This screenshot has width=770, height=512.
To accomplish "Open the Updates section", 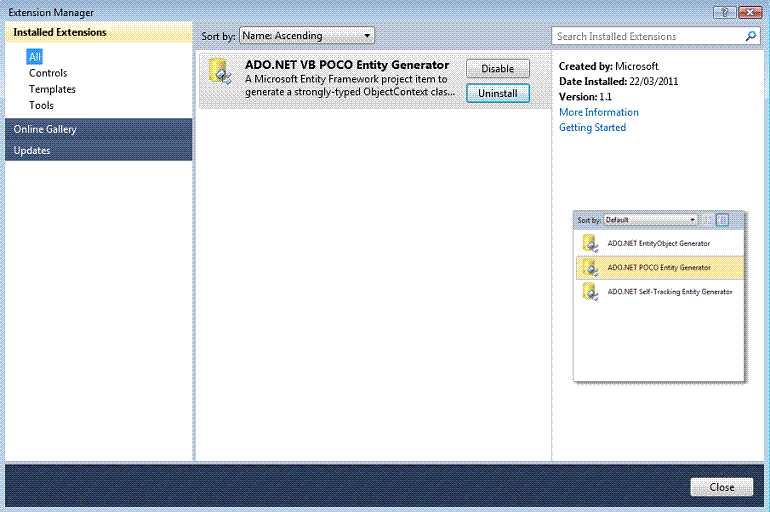I will 99,150.
